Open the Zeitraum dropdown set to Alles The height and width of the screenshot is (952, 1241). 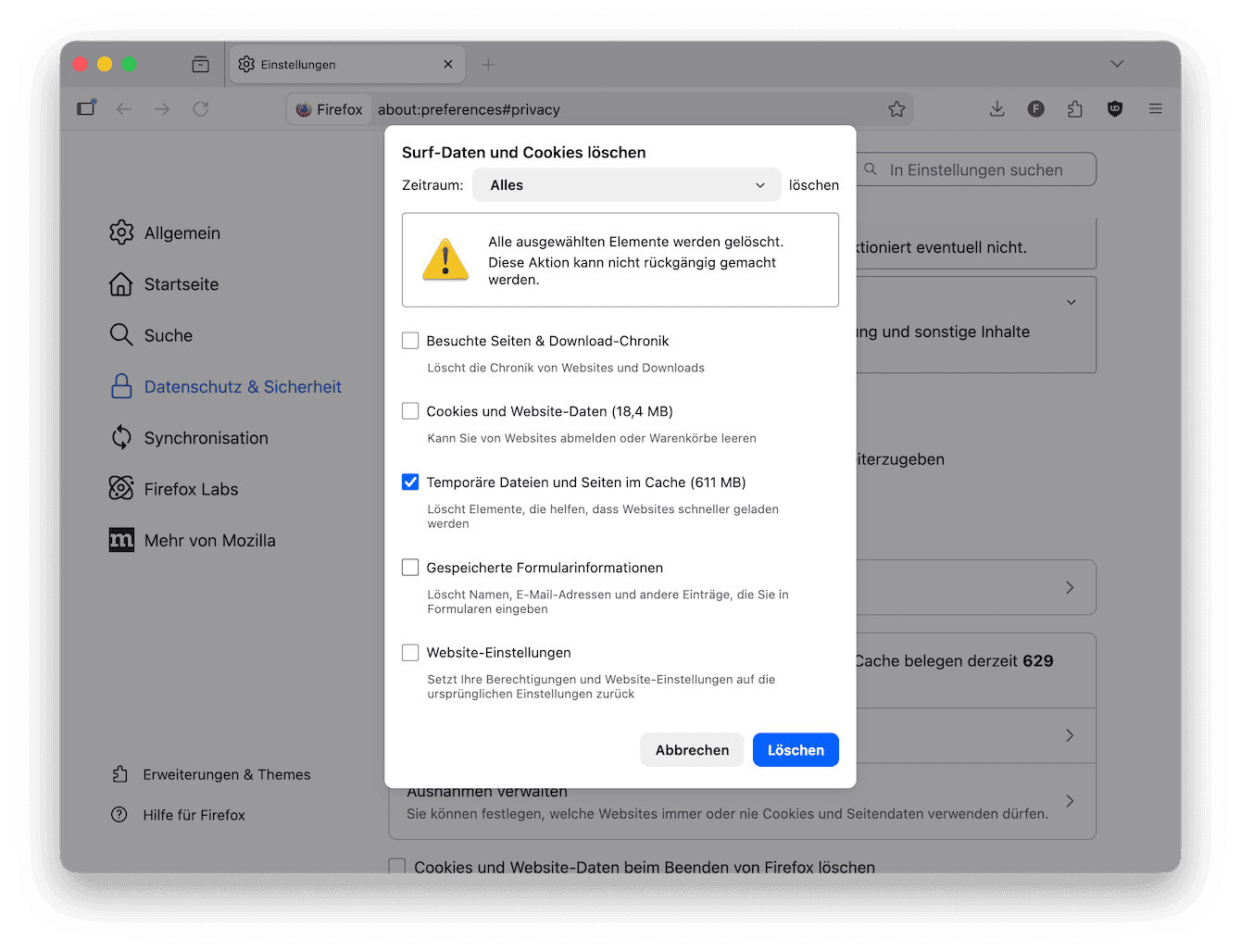(x=626, y=184)
